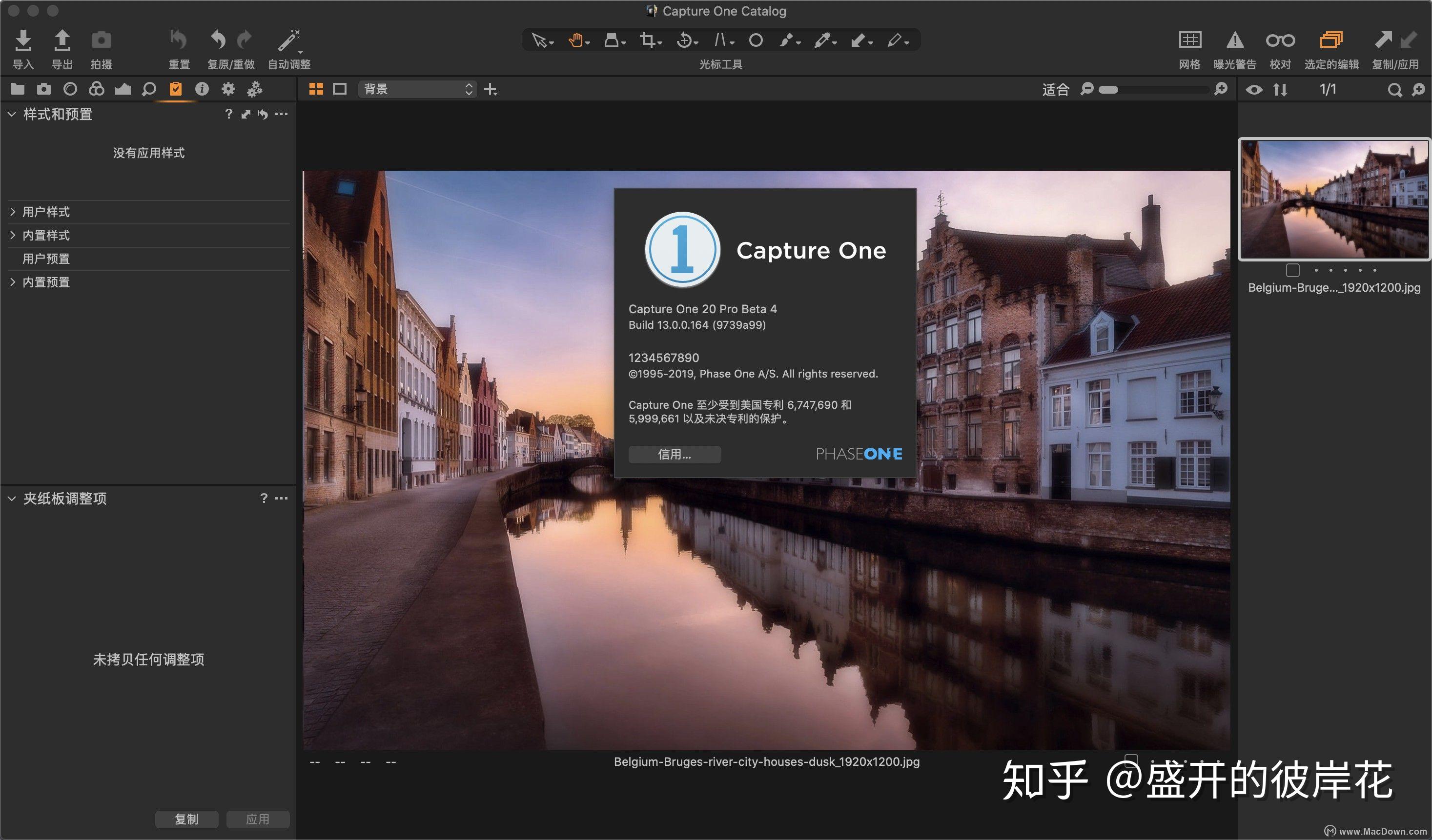Screen dimensions: 1432x840
Task: Toggle the Grid (网格) overlay
Action: (1189, 40)
